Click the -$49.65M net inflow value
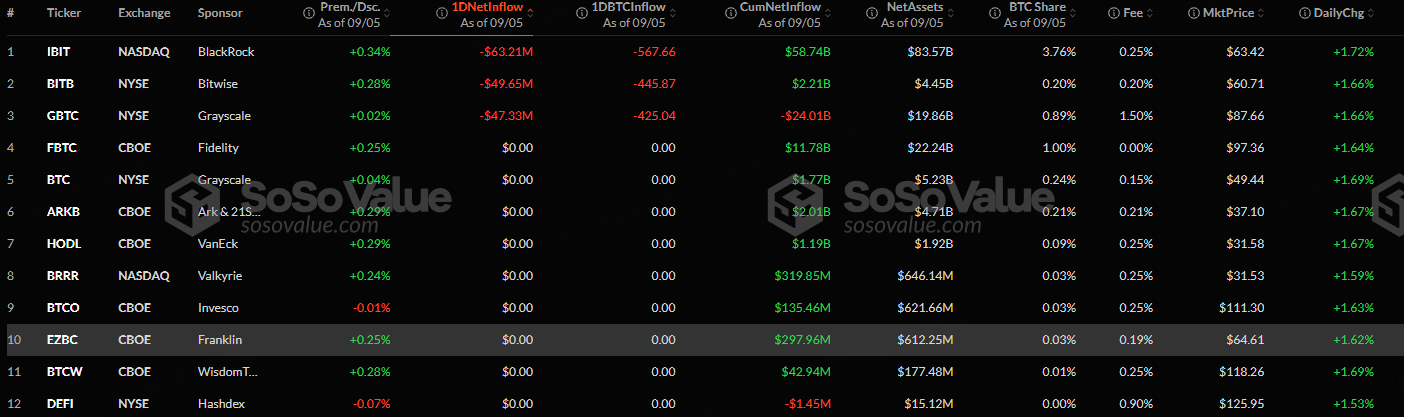 click(507, 83)
